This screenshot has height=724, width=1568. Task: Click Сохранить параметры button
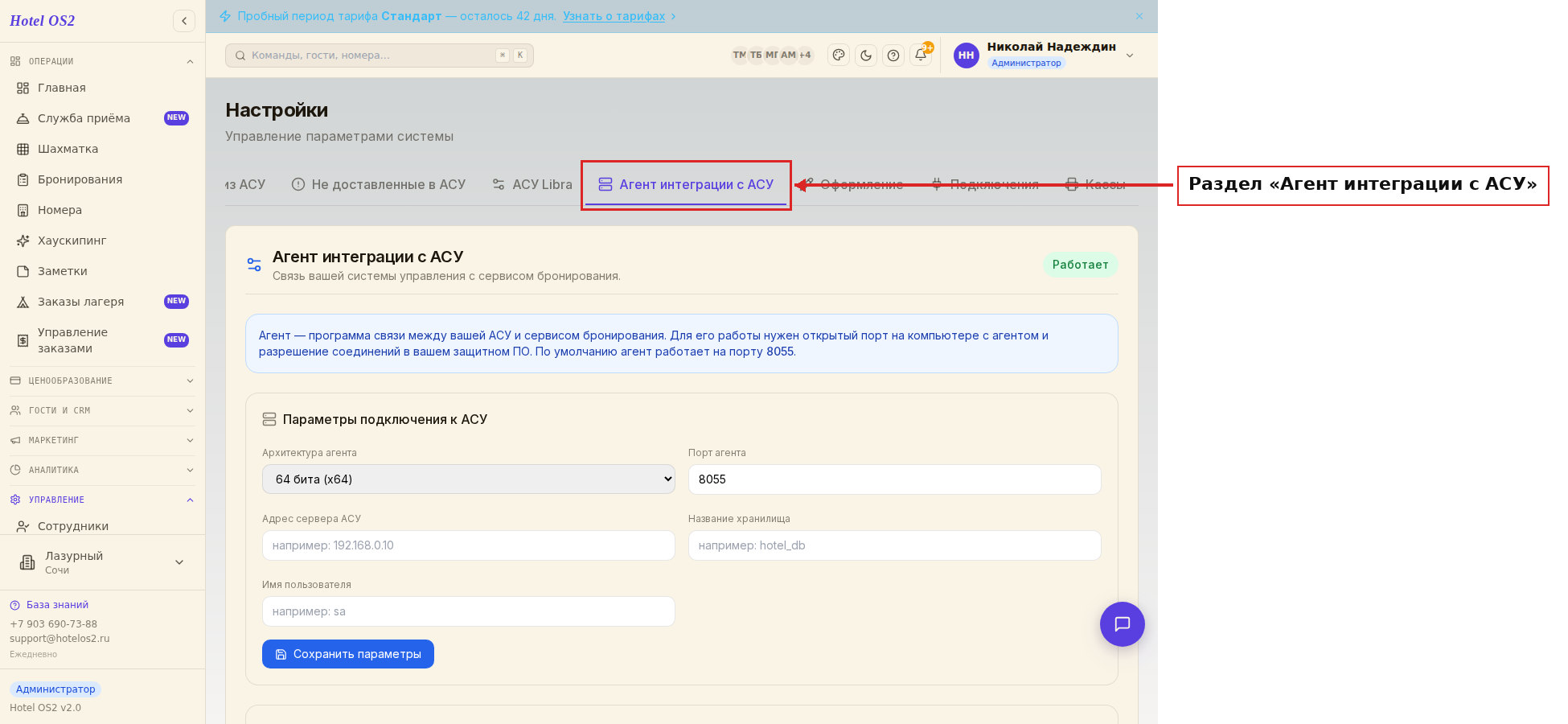348,654
